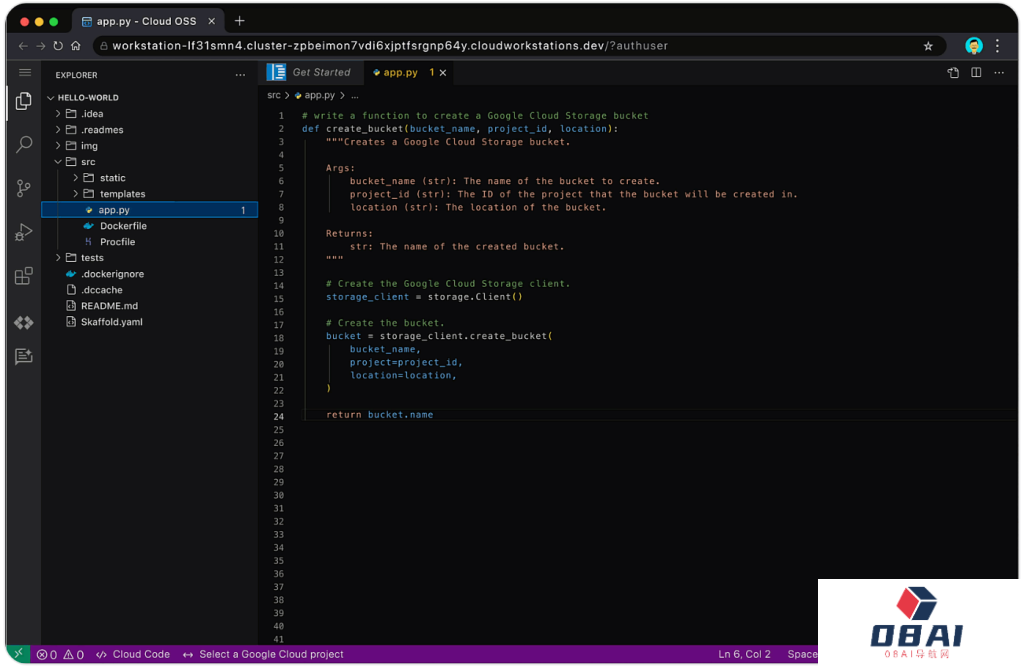Open Dockerfile in the explorer

click(123, 226)
